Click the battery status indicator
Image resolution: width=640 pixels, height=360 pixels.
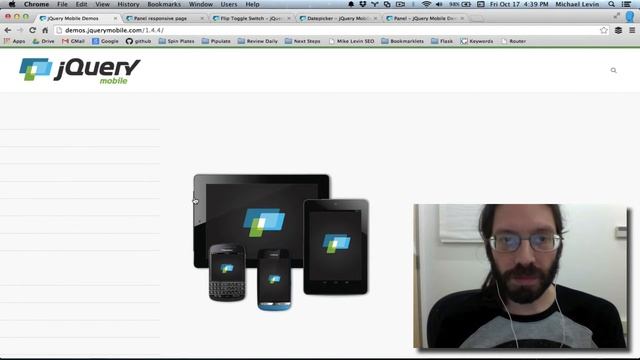(x=460, y=4)
